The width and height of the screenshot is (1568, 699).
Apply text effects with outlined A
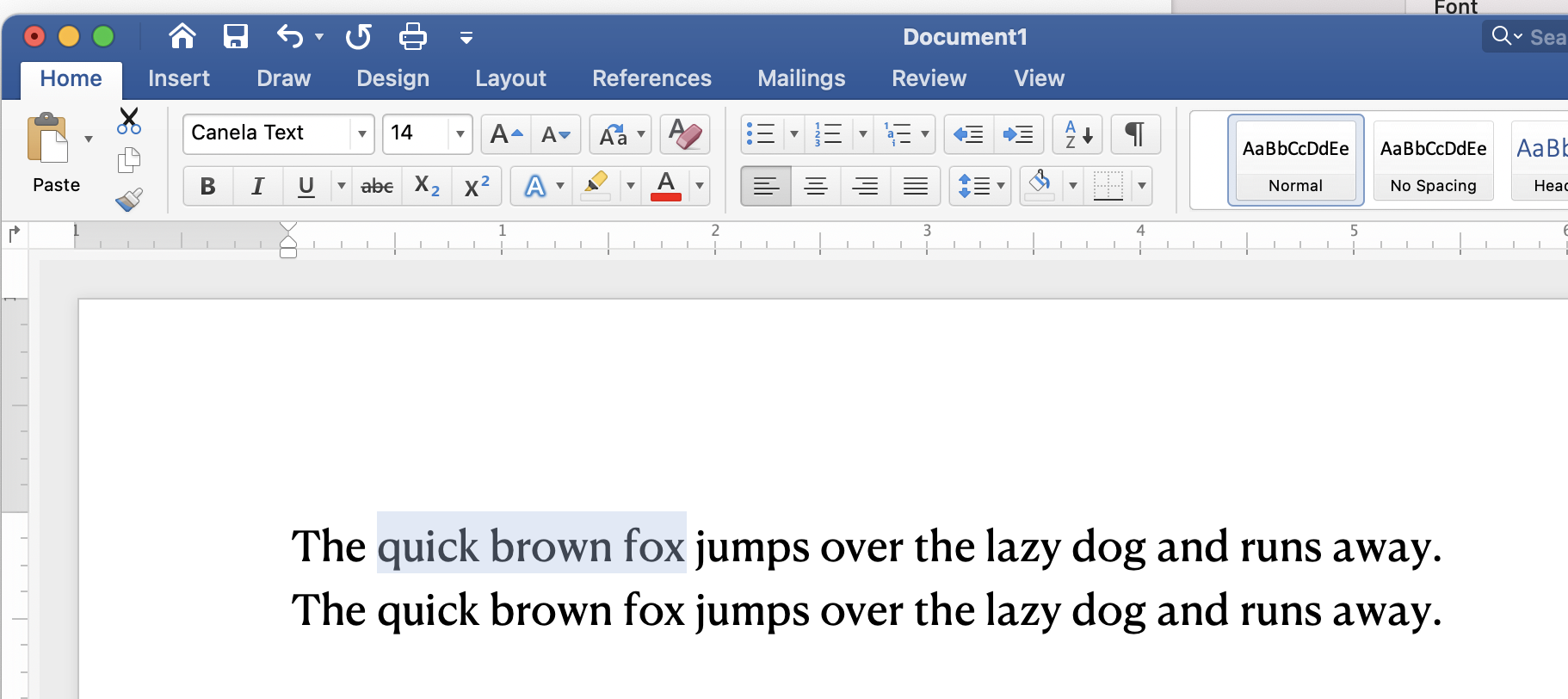tap(534, 186)
